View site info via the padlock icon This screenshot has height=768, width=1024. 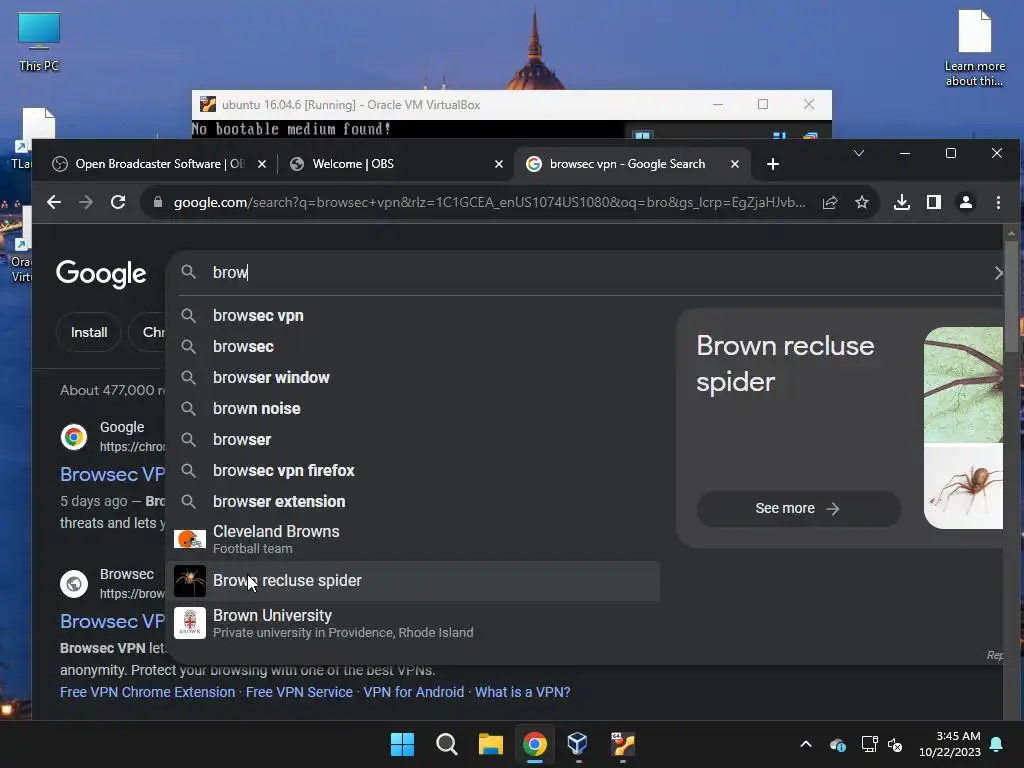[x=157, y=202]
